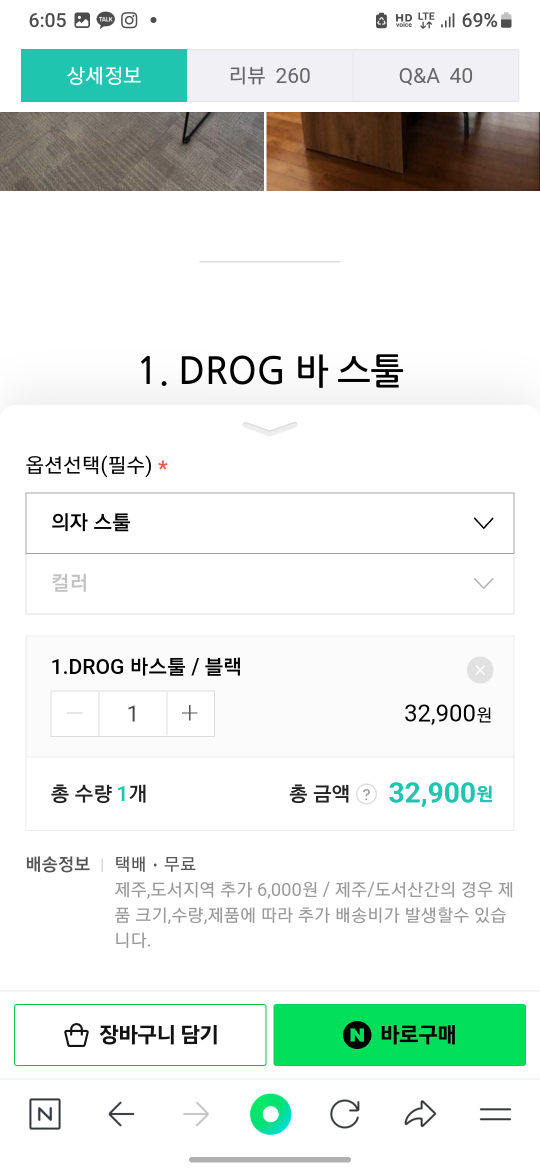The image size is (540, 1170).
Task: Decrease quantity with the minus button
Action: pyautogui.click(x=75, y=713)
